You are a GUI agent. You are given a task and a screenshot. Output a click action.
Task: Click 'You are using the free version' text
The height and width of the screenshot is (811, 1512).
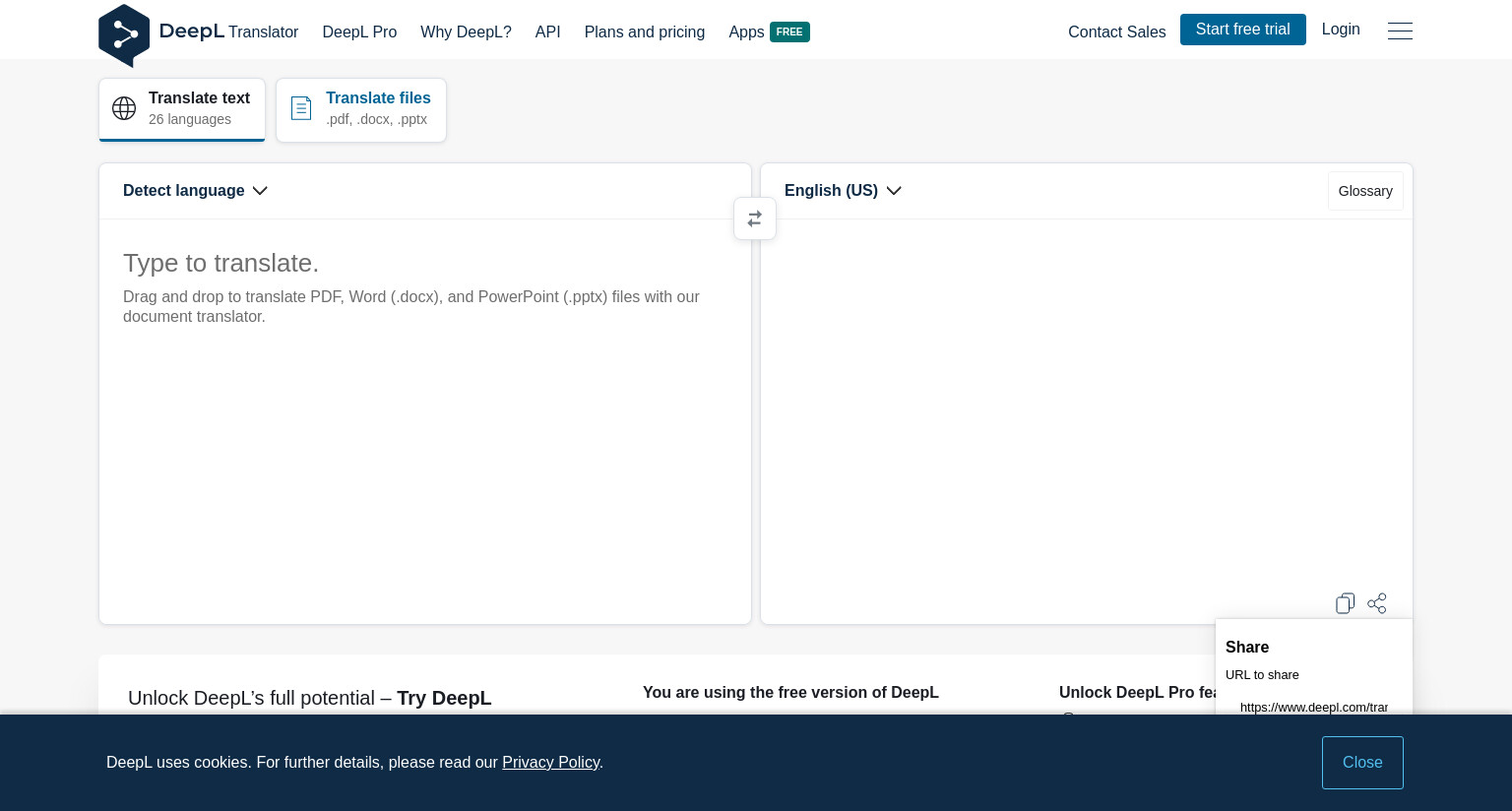[790, 692]
